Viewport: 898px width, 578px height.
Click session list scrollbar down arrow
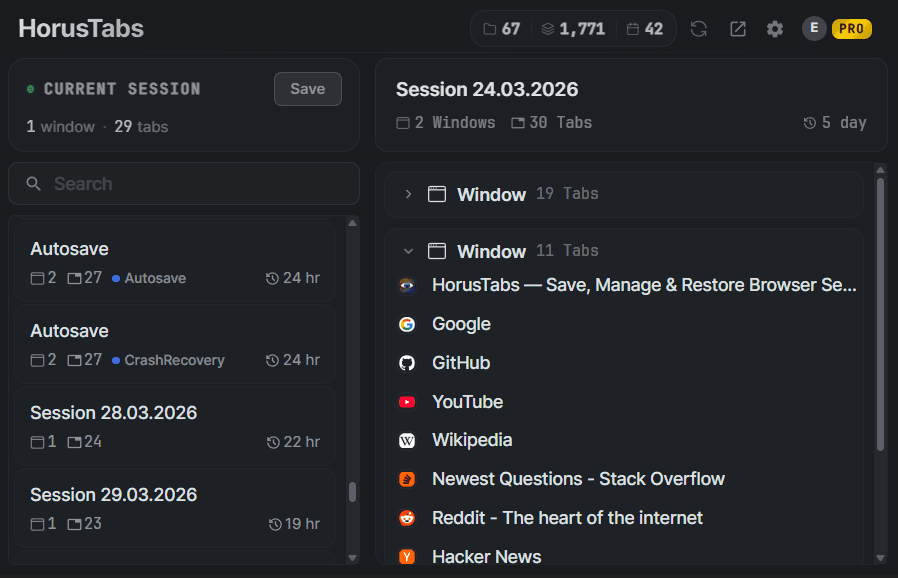coord(353,558)
